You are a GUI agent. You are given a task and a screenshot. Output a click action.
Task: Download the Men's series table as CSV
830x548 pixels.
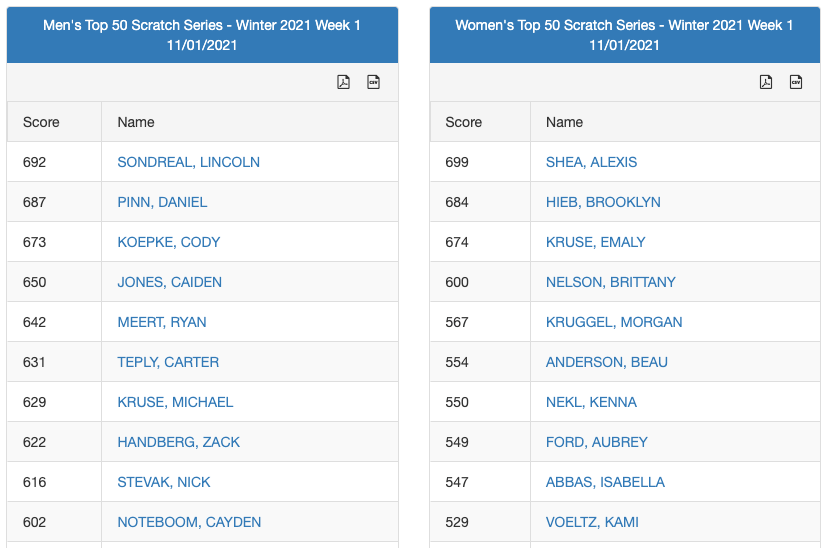tap(374, 82)
